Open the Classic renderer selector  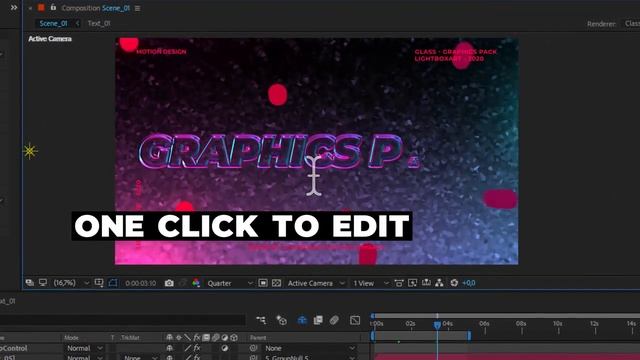click(x=632, y=23)
